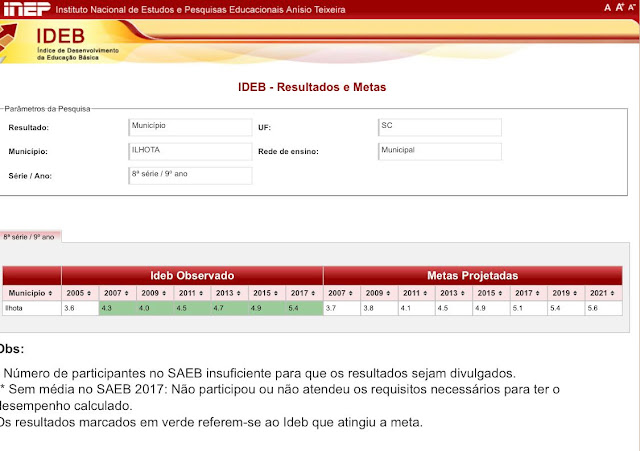640x451 pixels.
Task: Sort table by Município column arrows
Action: 50,293
